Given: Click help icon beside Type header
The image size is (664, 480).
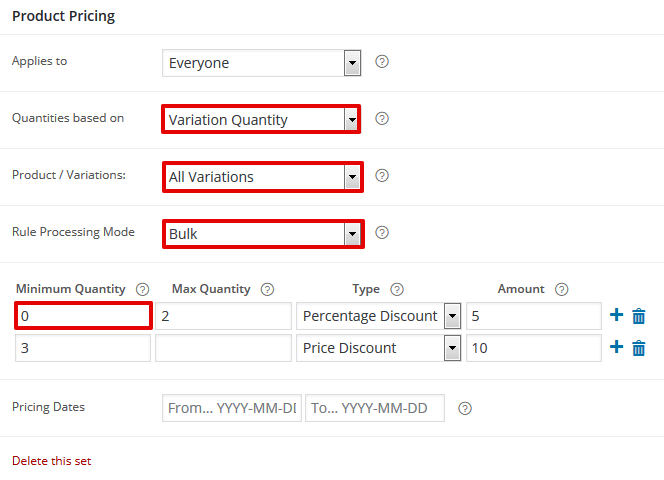Looking at the screenshot, I should 397,289.
